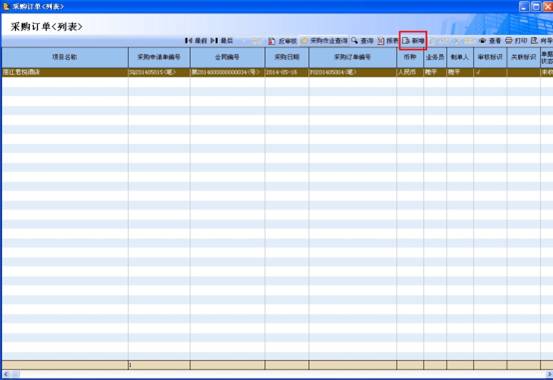
Task: Click the 合同编号 column header
Action: tap(227, 57)
